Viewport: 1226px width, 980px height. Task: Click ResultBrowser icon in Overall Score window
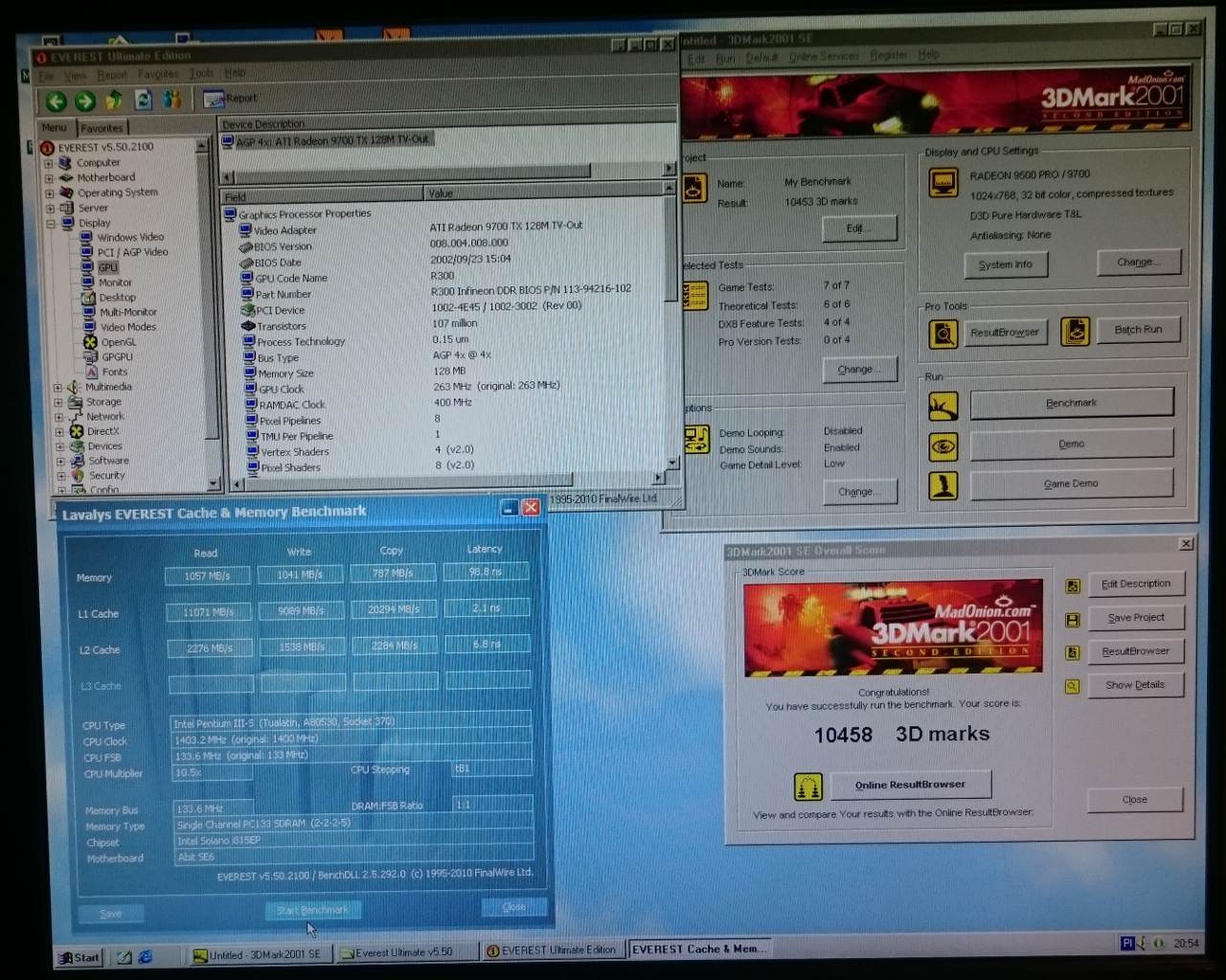1073,652
